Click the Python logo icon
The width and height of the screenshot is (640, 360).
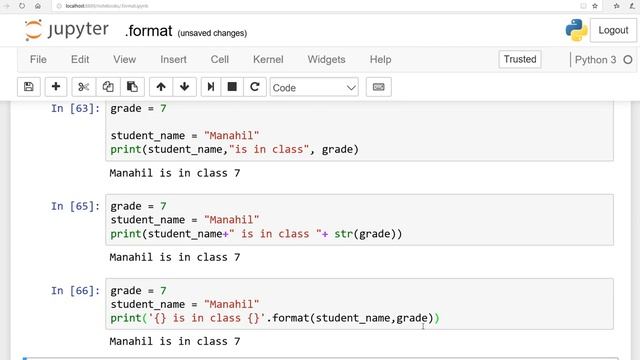[576, 30]
